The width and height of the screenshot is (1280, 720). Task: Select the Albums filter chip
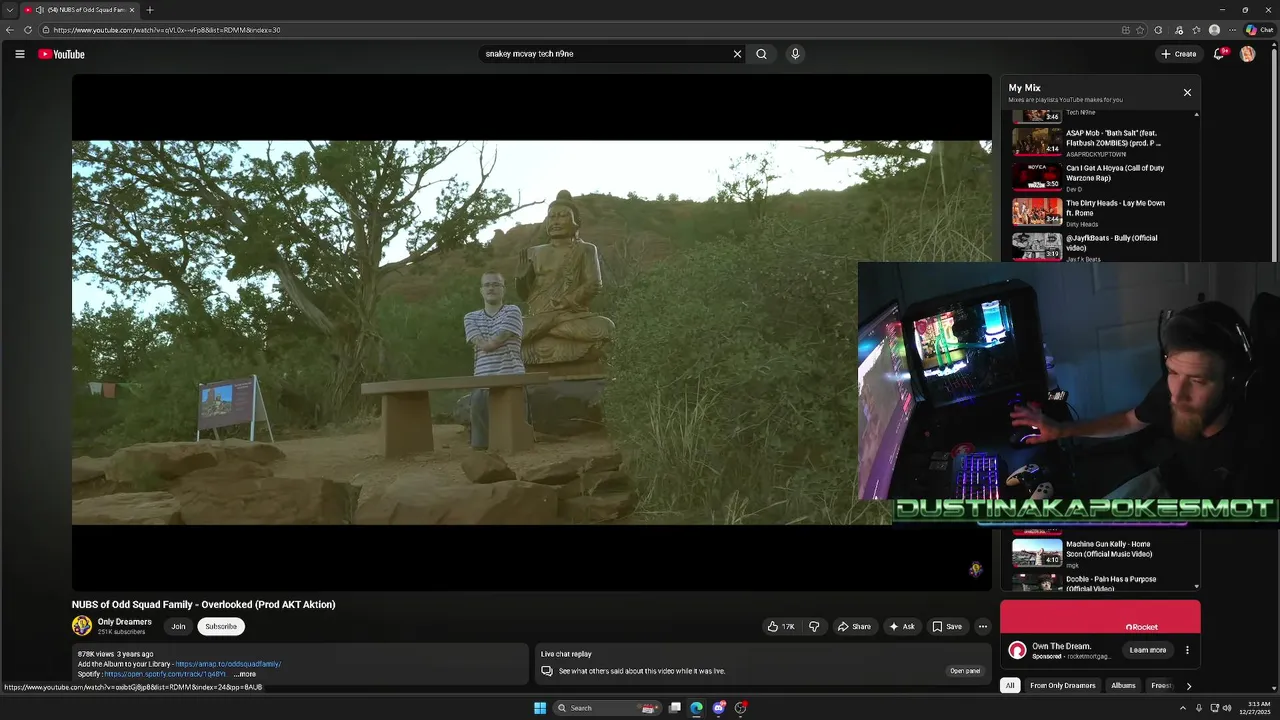(x=1123, y=685)
